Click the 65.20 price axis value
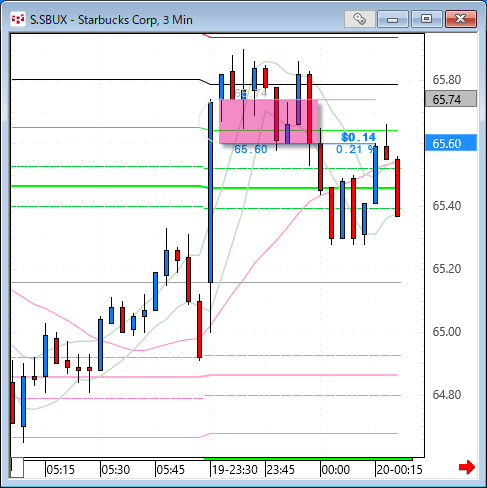Screen dimensions: 487x488 point(447,269)
